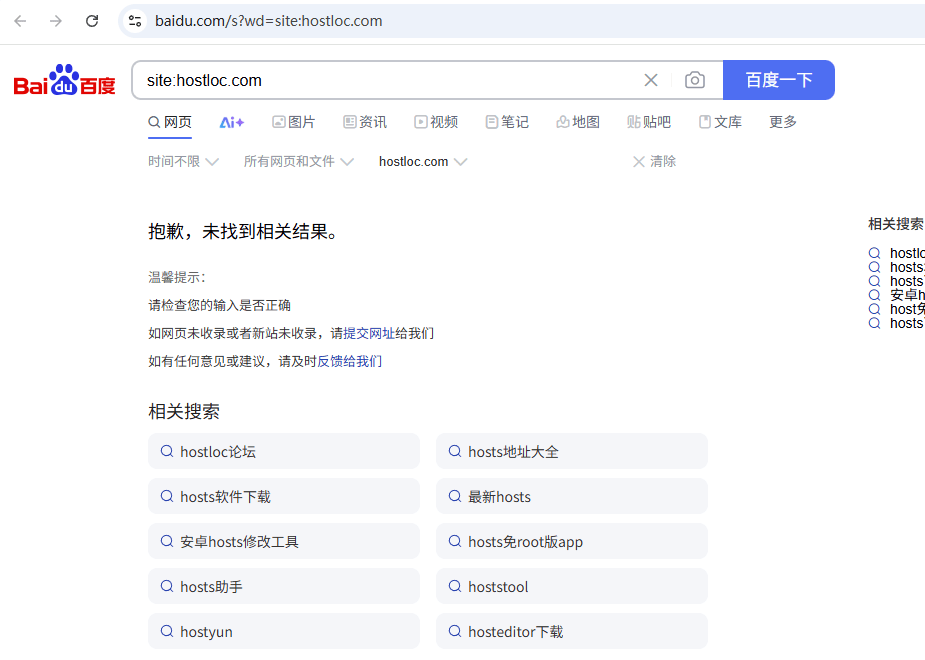Select the 网页 tab
The height and width of the screenshot is (660, 925).
point(170,122)
